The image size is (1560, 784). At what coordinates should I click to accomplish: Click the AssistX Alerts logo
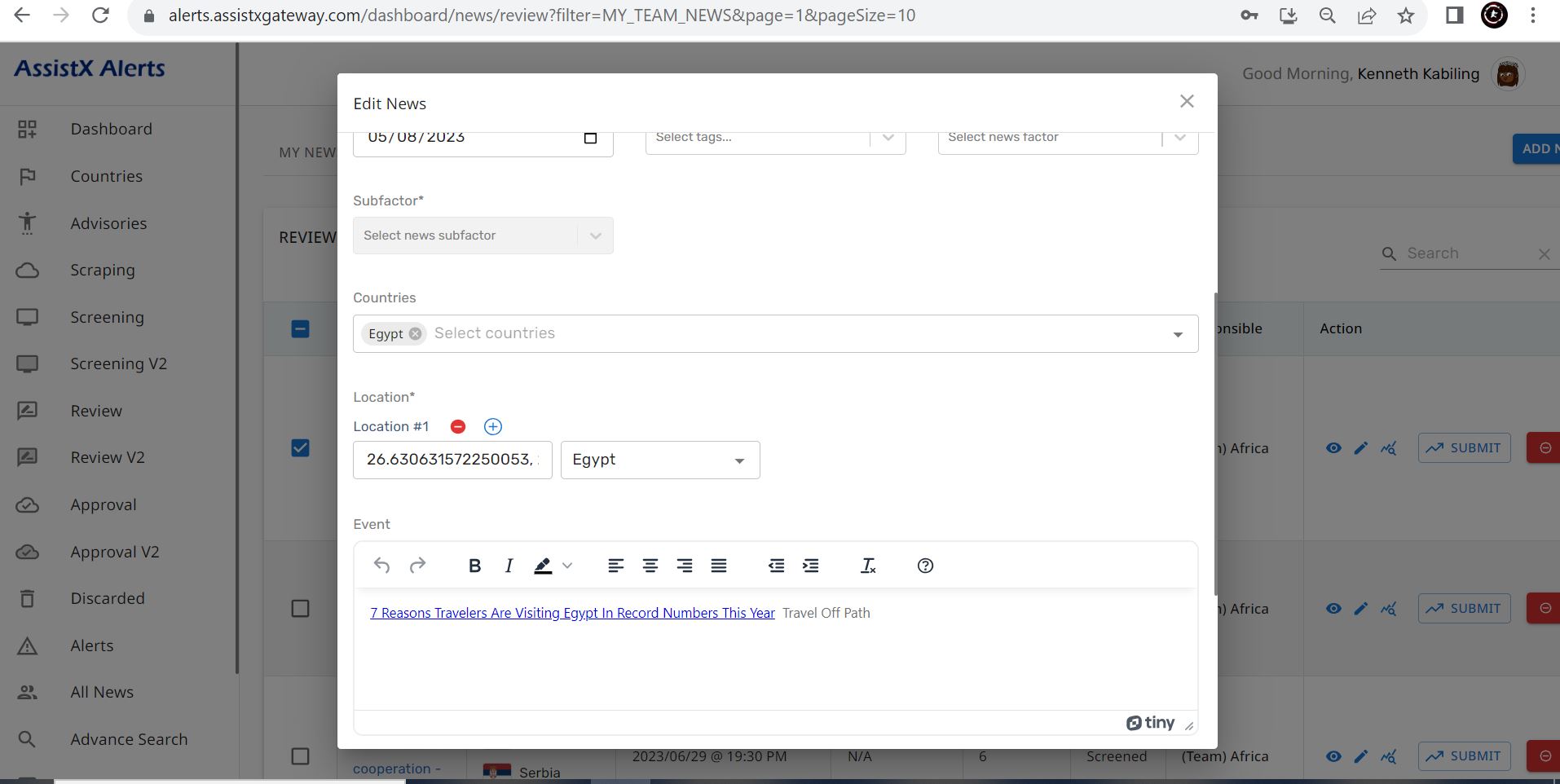pos(90,68)
